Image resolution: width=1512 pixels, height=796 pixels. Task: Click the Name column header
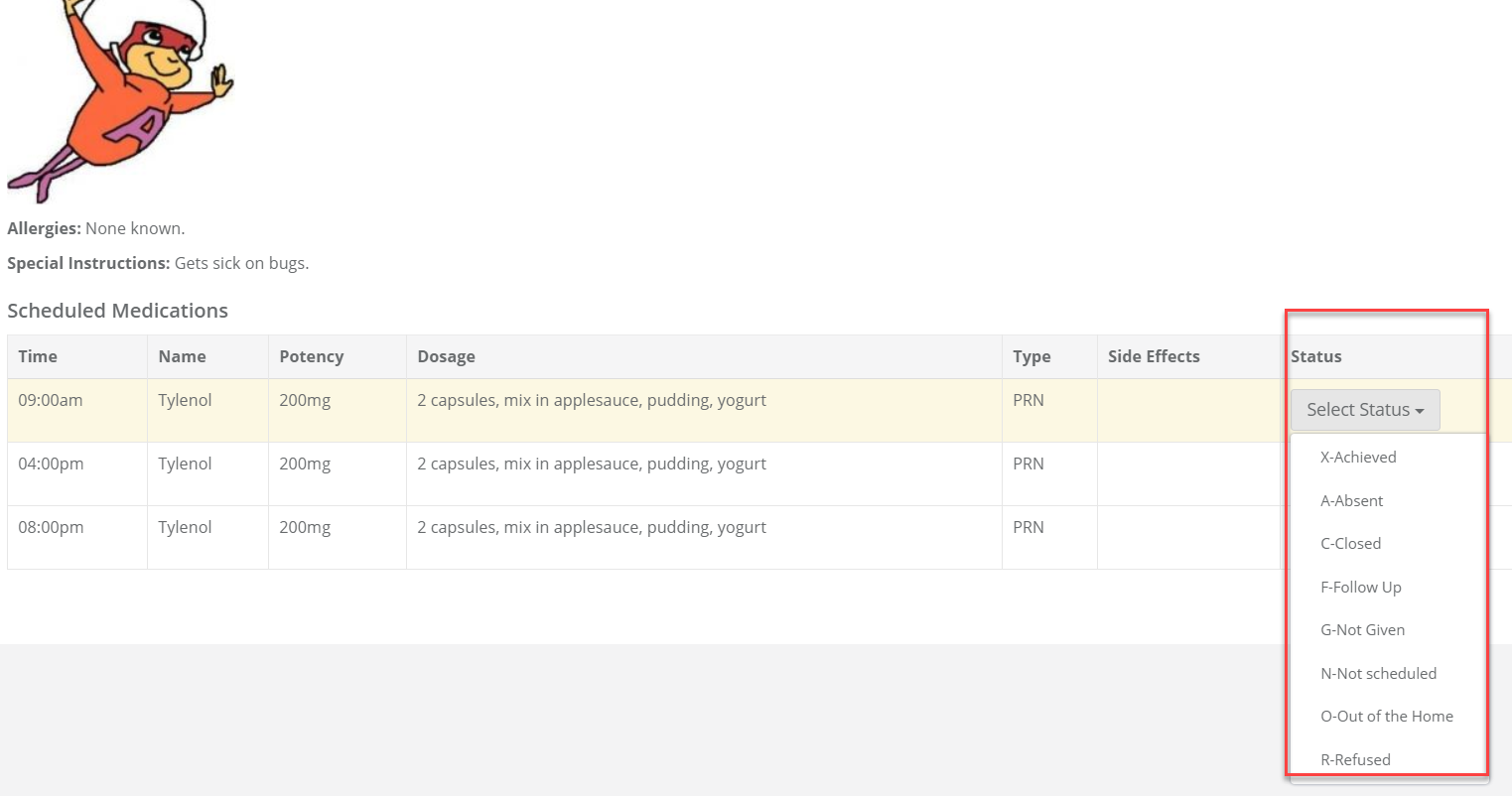[x=182, y=356]
